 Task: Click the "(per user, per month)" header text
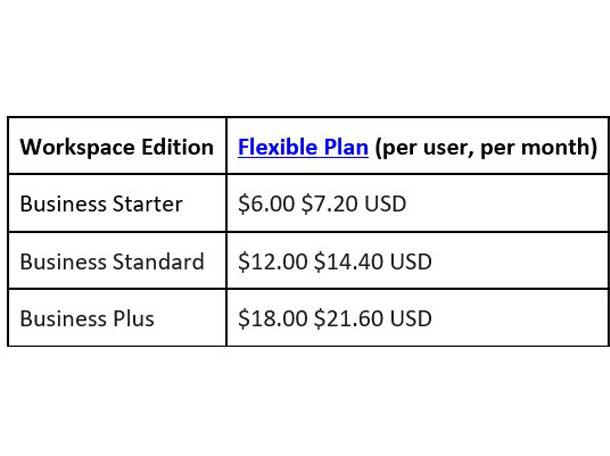click(x=486, y=148)
